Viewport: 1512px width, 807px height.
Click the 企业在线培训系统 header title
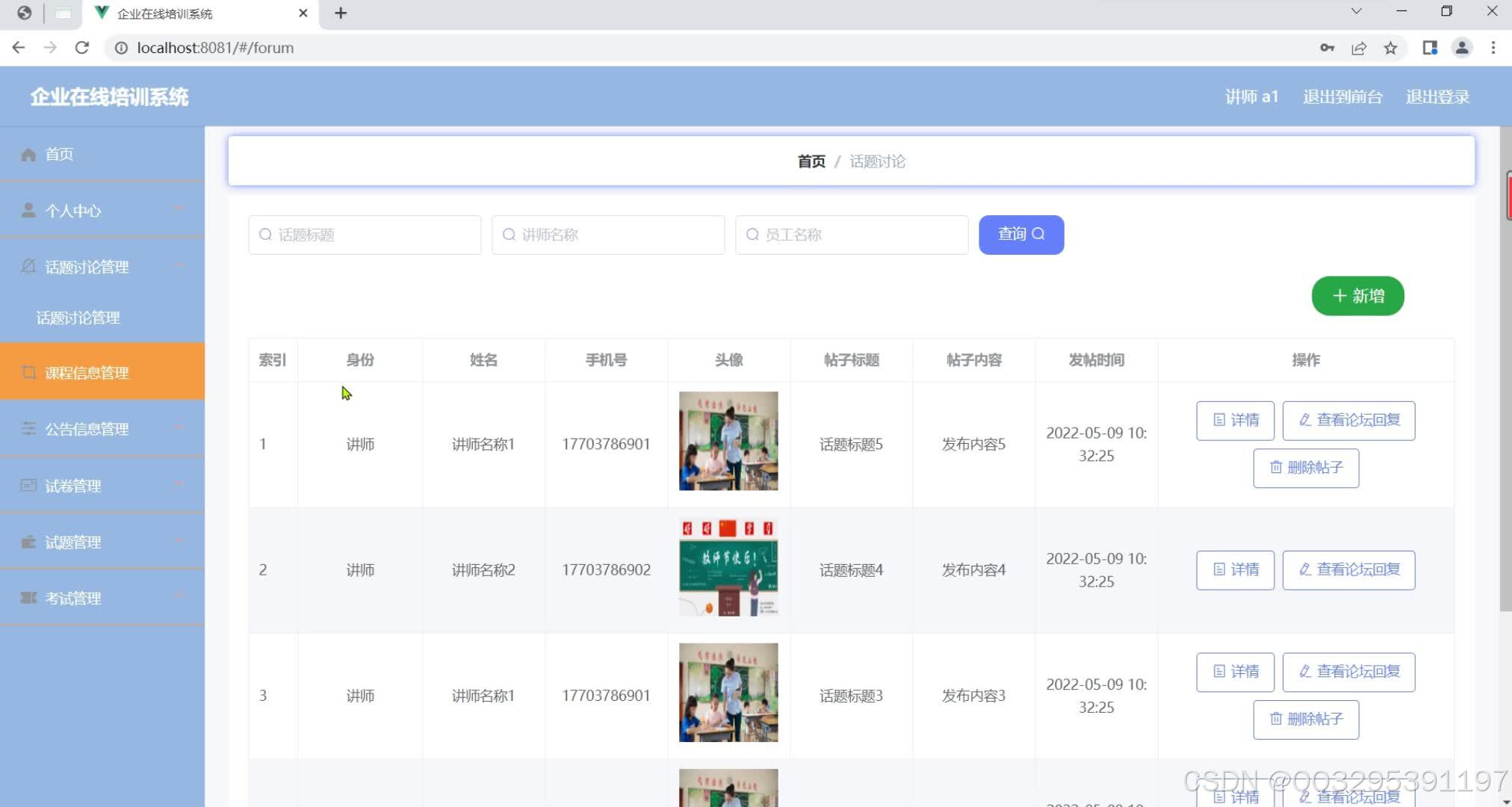pos(109,97)
